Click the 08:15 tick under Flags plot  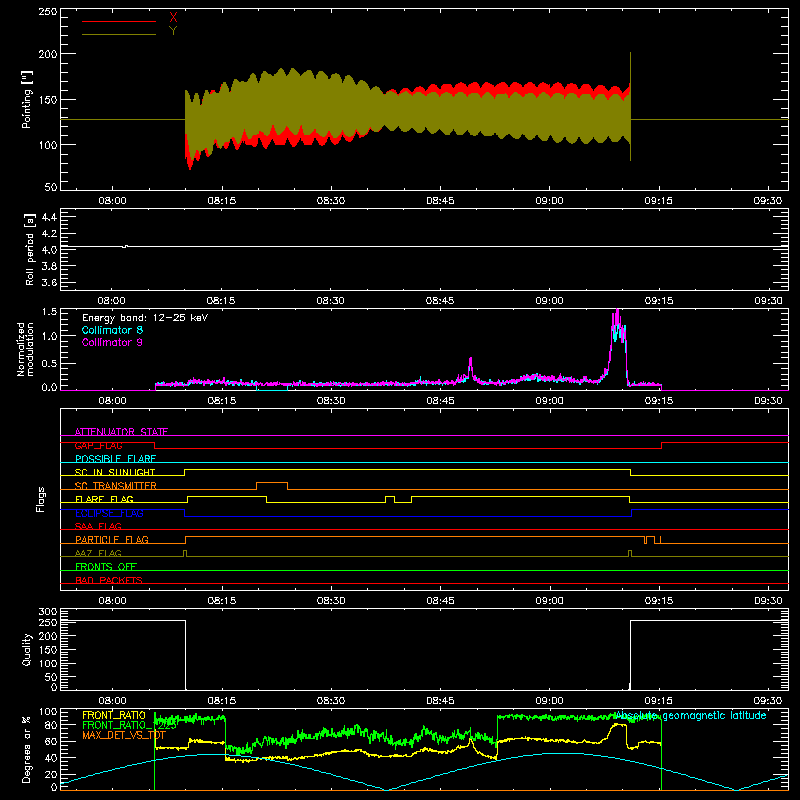221,601
